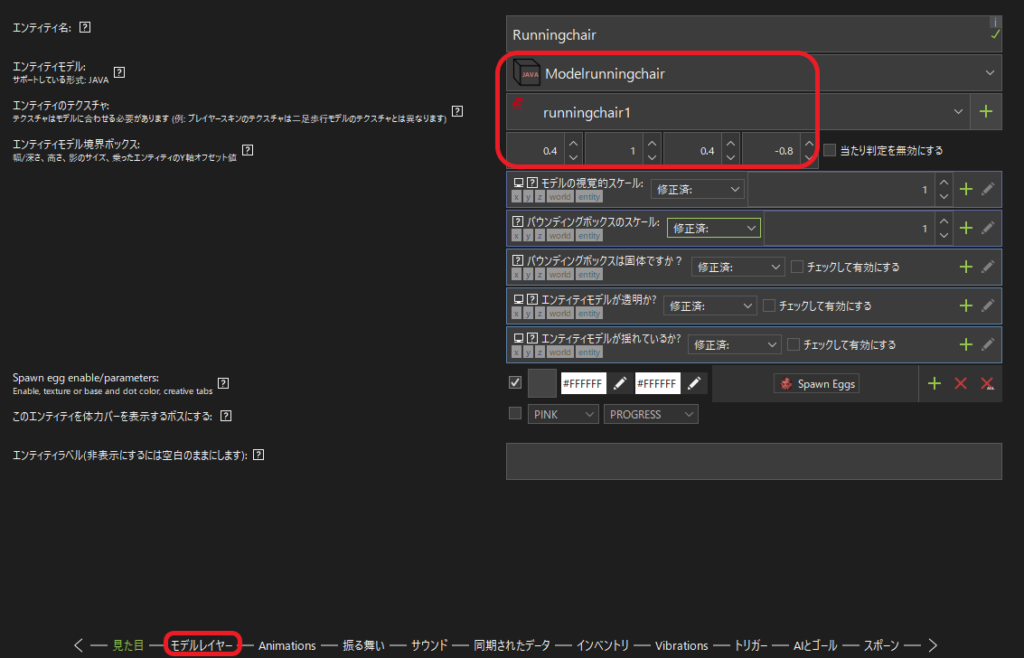
Task: Switch to the モデルレイヤー tab
Action: (x=202, y=645)
